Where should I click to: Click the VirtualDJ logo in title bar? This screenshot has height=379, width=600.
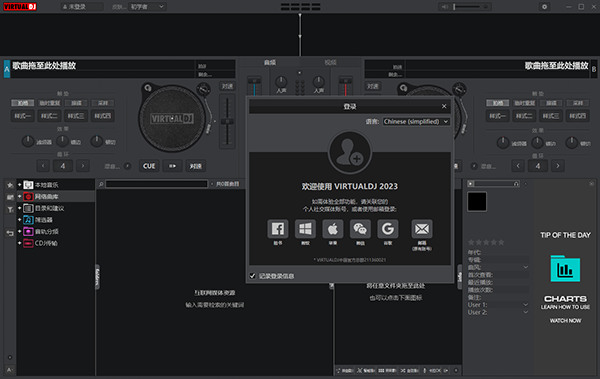pos(20,7)
